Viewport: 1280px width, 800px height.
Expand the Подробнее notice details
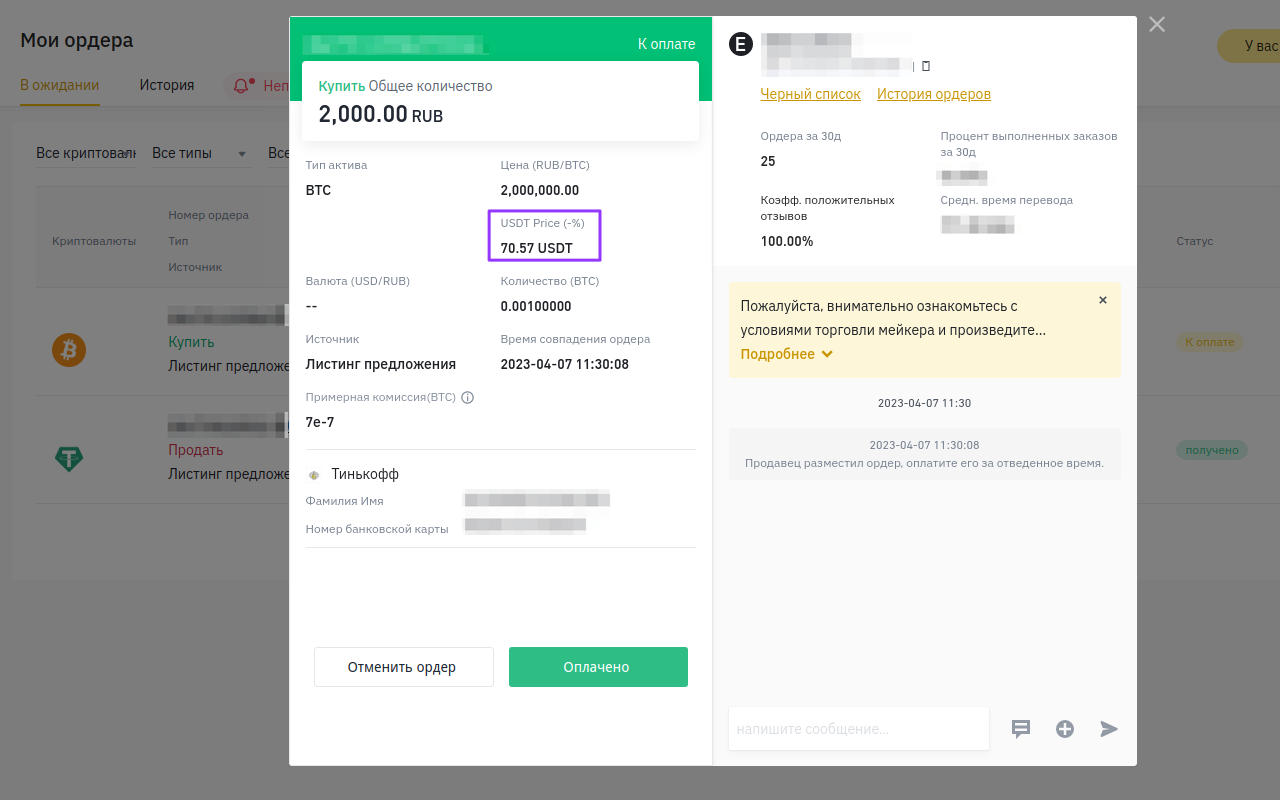point(786,354)
